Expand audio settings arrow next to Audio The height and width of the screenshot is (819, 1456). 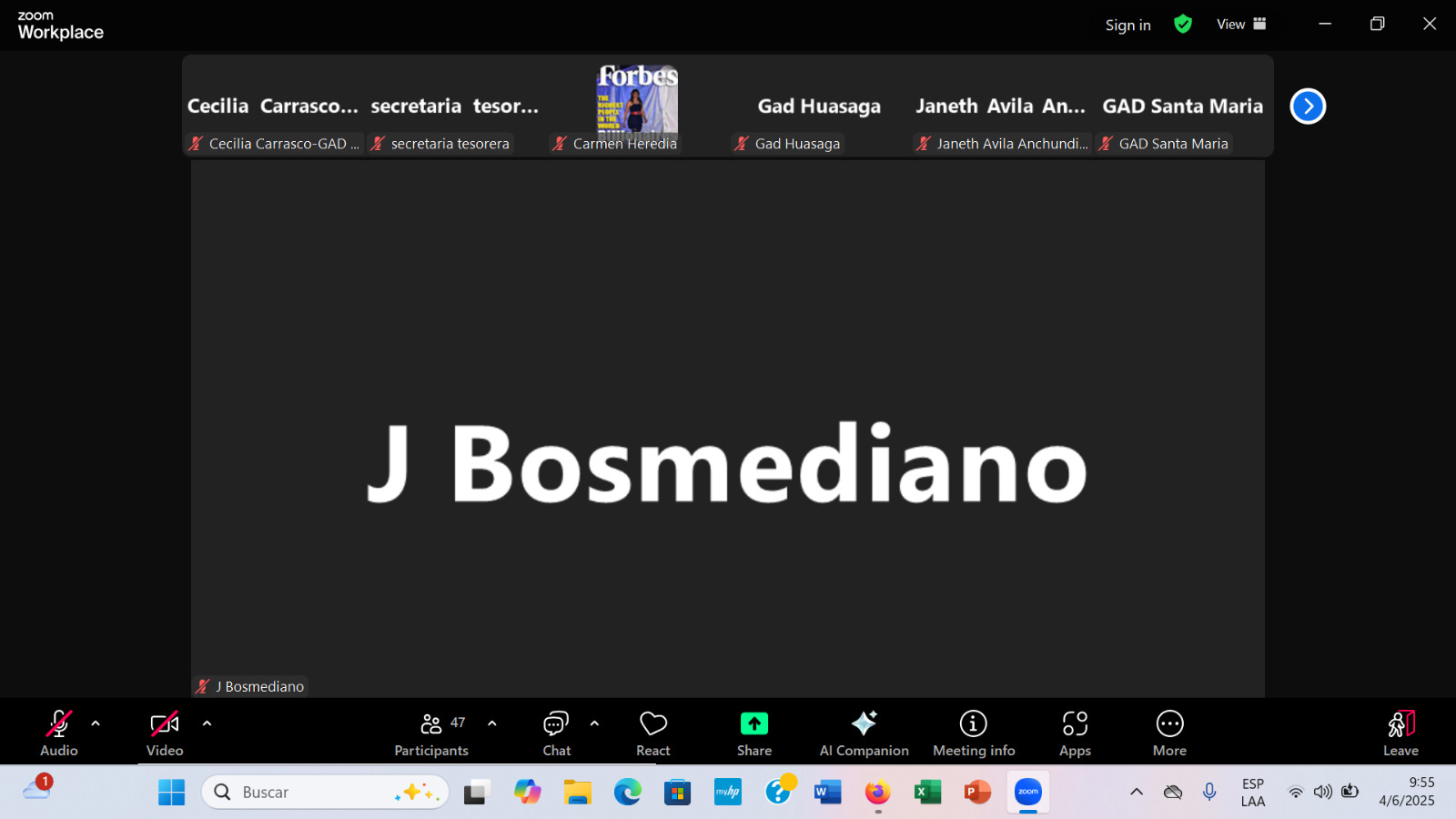(x=96, y=723)
